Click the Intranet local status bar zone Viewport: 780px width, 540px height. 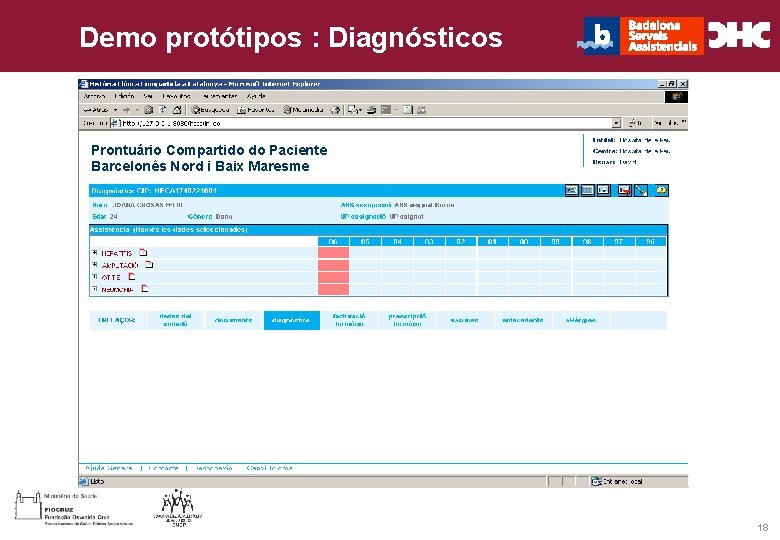pos(617,481)
